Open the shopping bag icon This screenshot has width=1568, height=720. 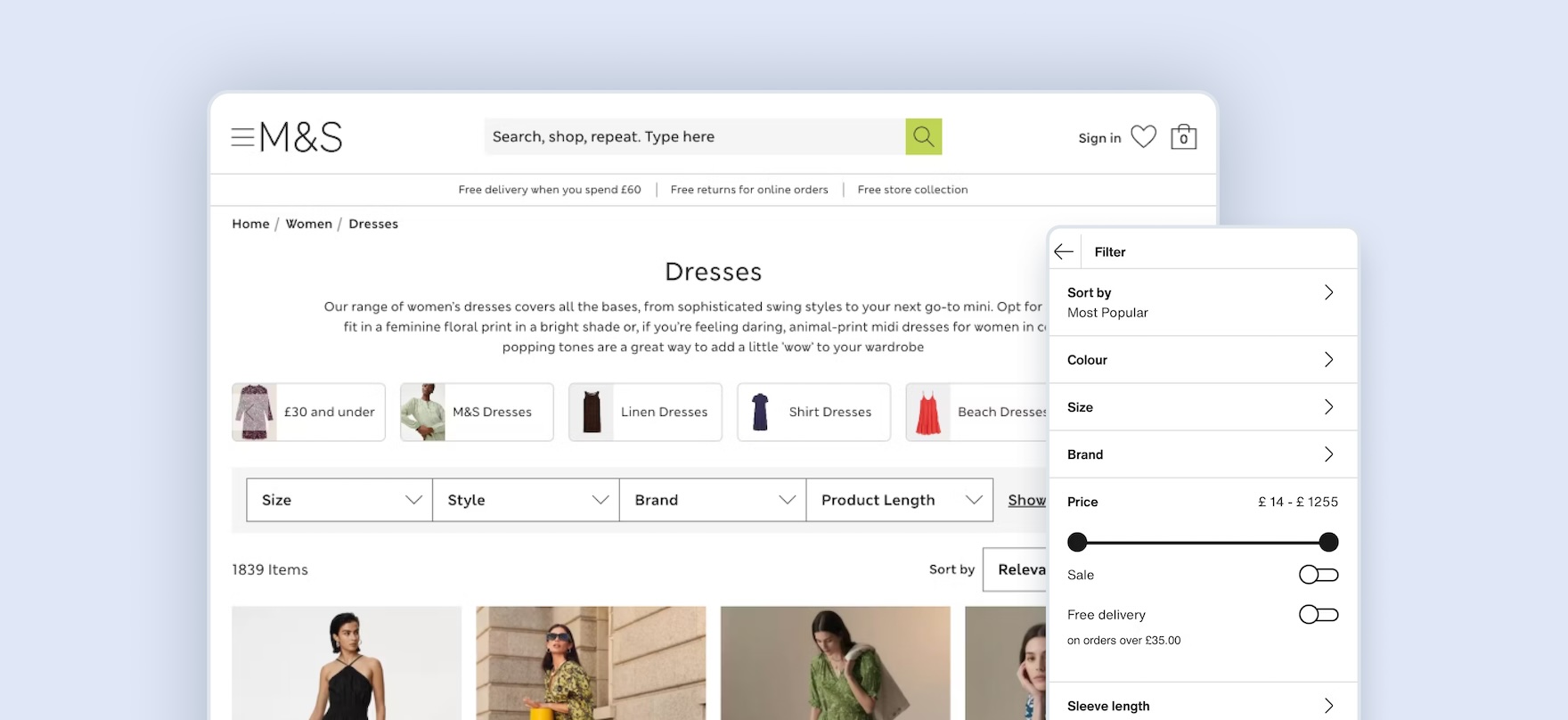(x=1183, y=137)
